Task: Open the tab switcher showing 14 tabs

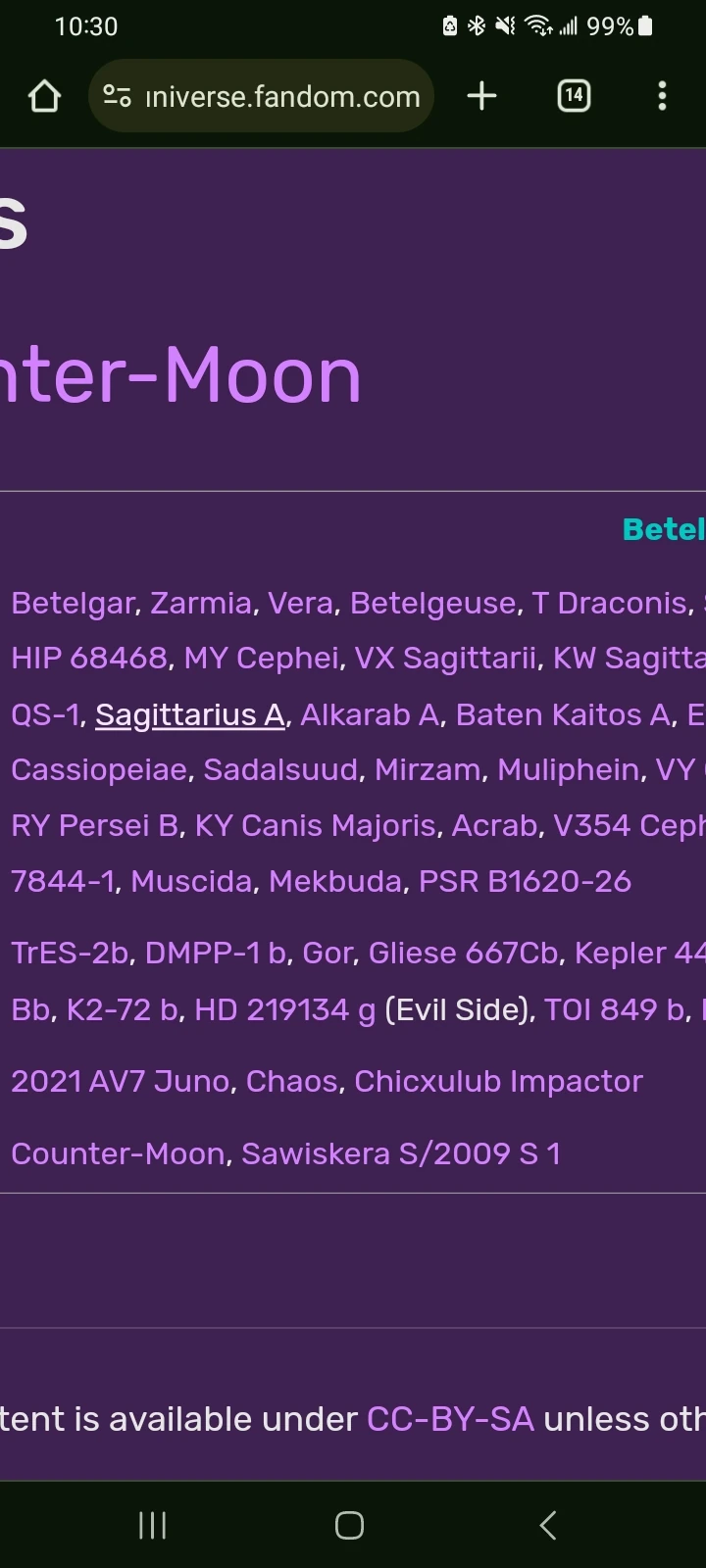Action: [x=574, y=96]
